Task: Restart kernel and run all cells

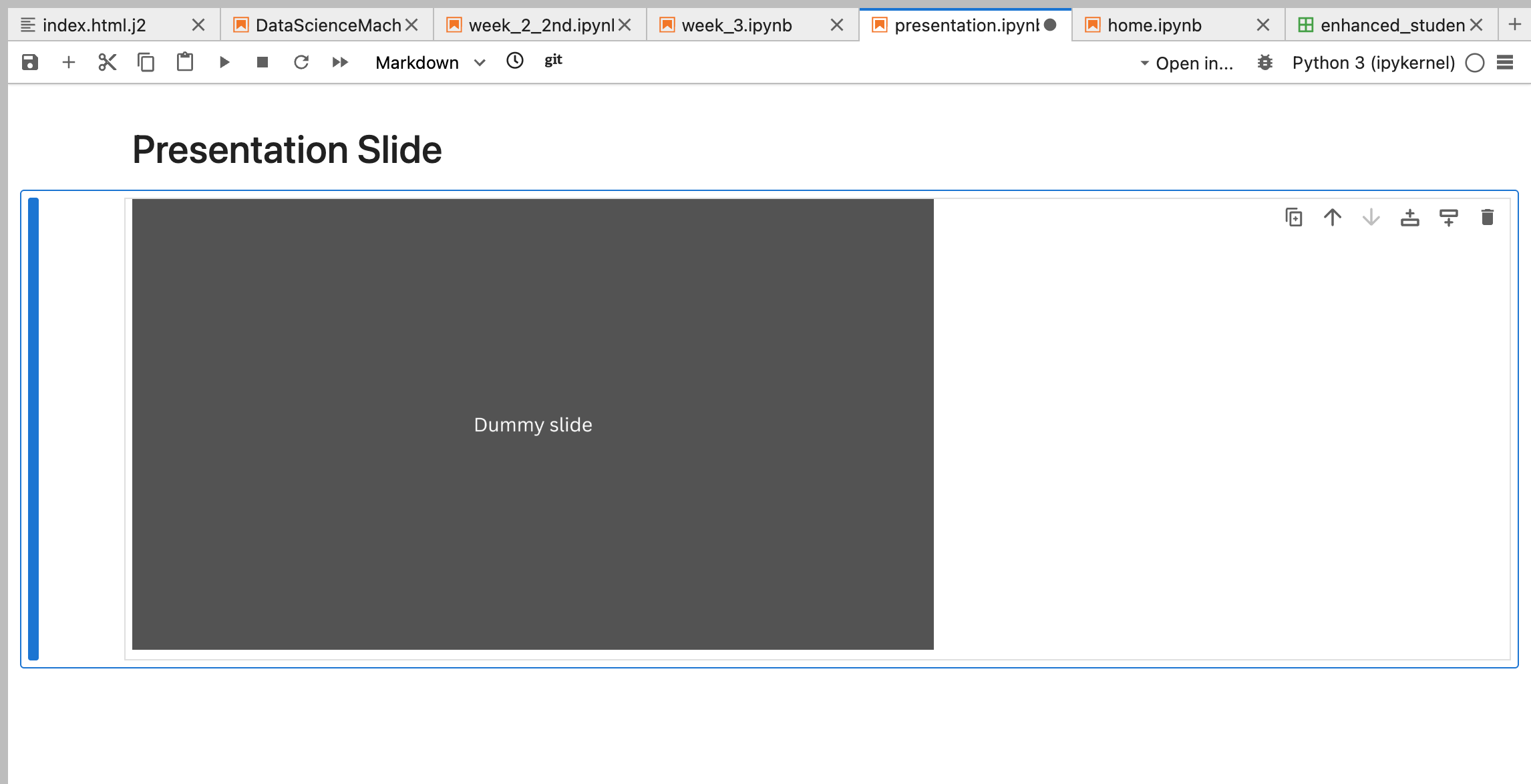Action: coord(340,63)
